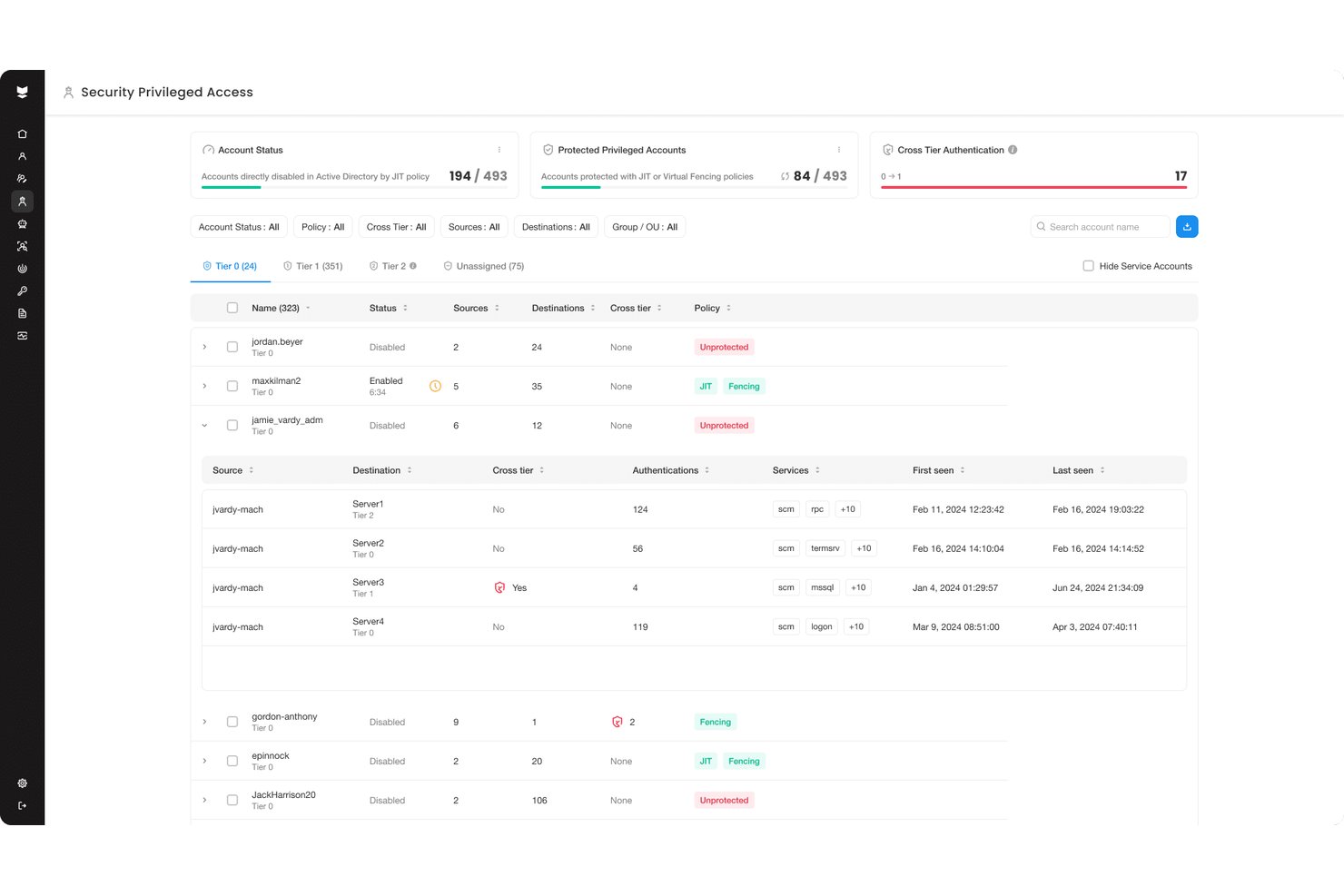Open Account Status card options menu
This screenshot has height=896, width=1344.
pos(499,150)
